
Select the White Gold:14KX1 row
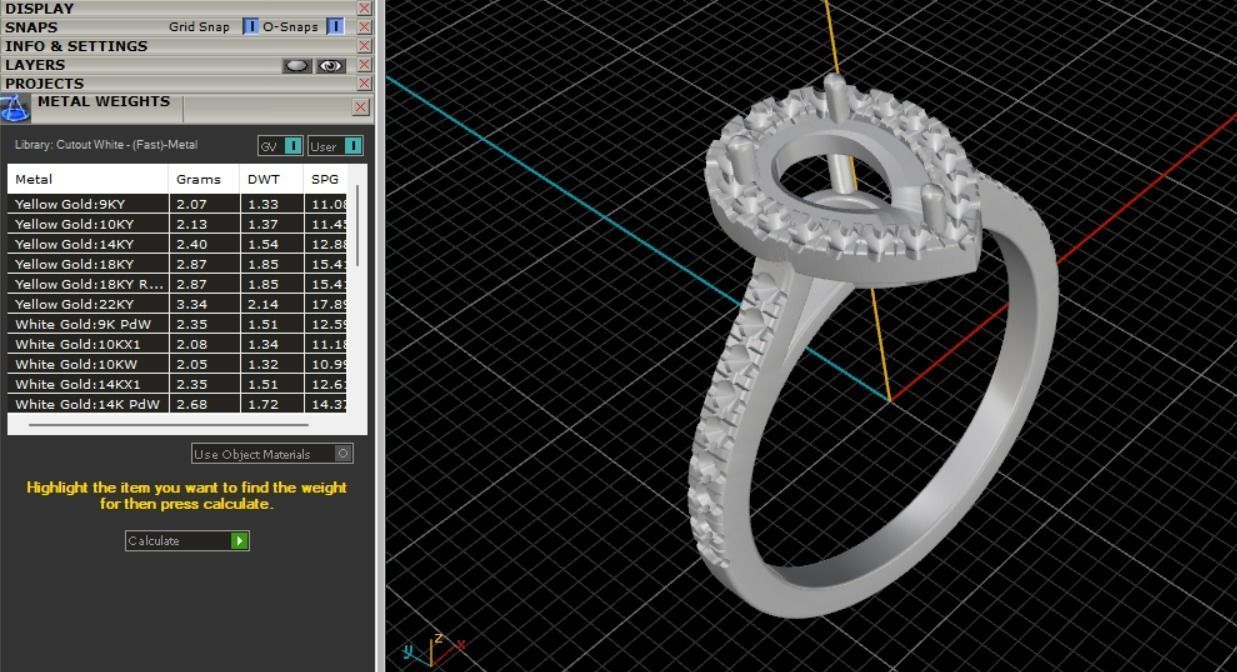click(x=177, y=384)
